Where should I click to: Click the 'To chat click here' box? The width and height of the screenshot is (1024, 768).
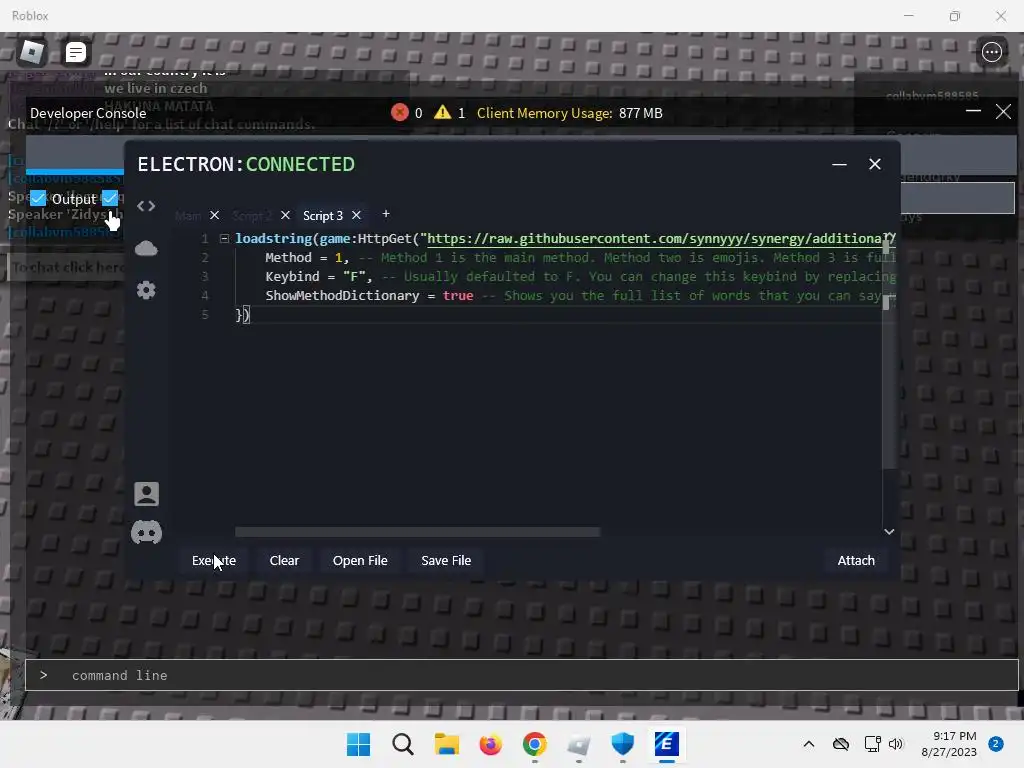(x=66, y=267)
